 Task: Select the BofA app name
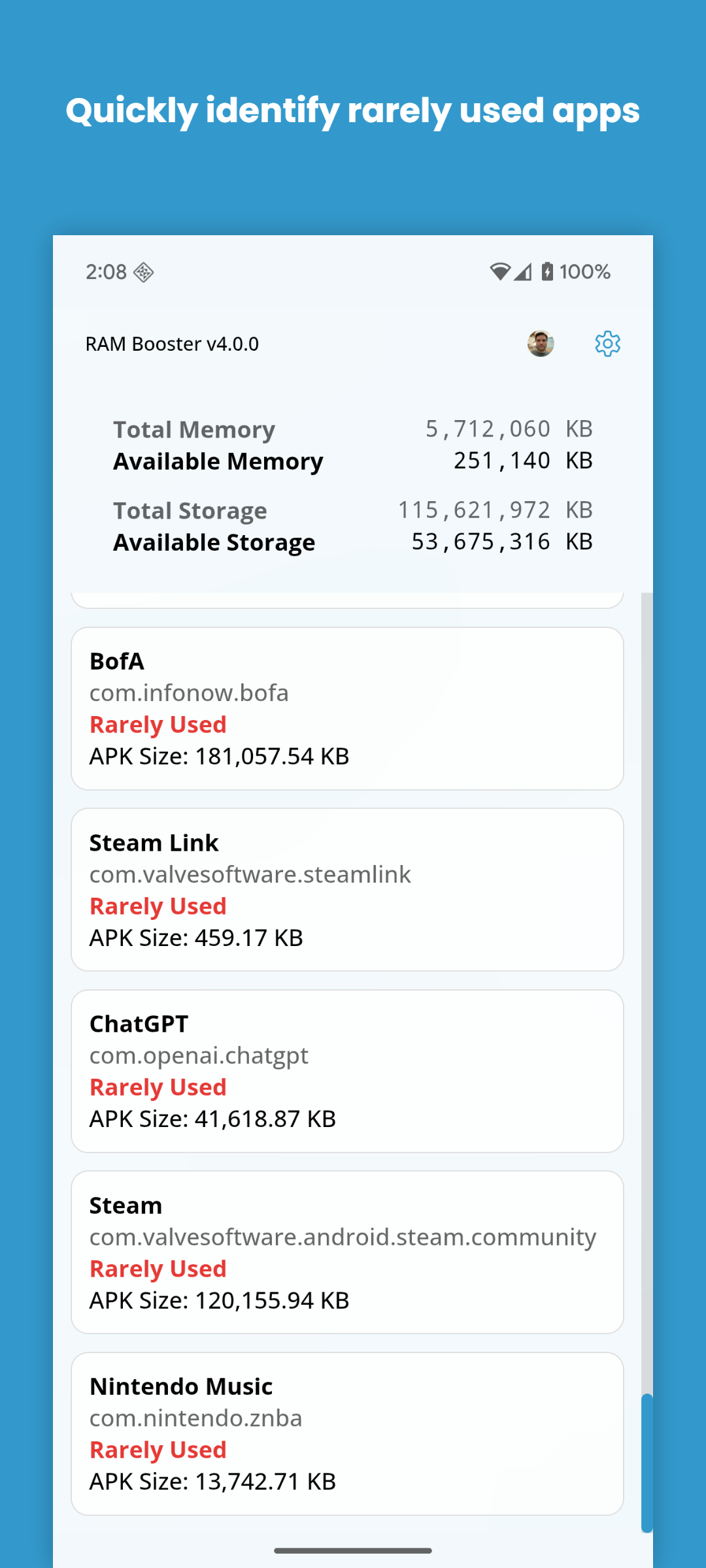pos(116,661)
